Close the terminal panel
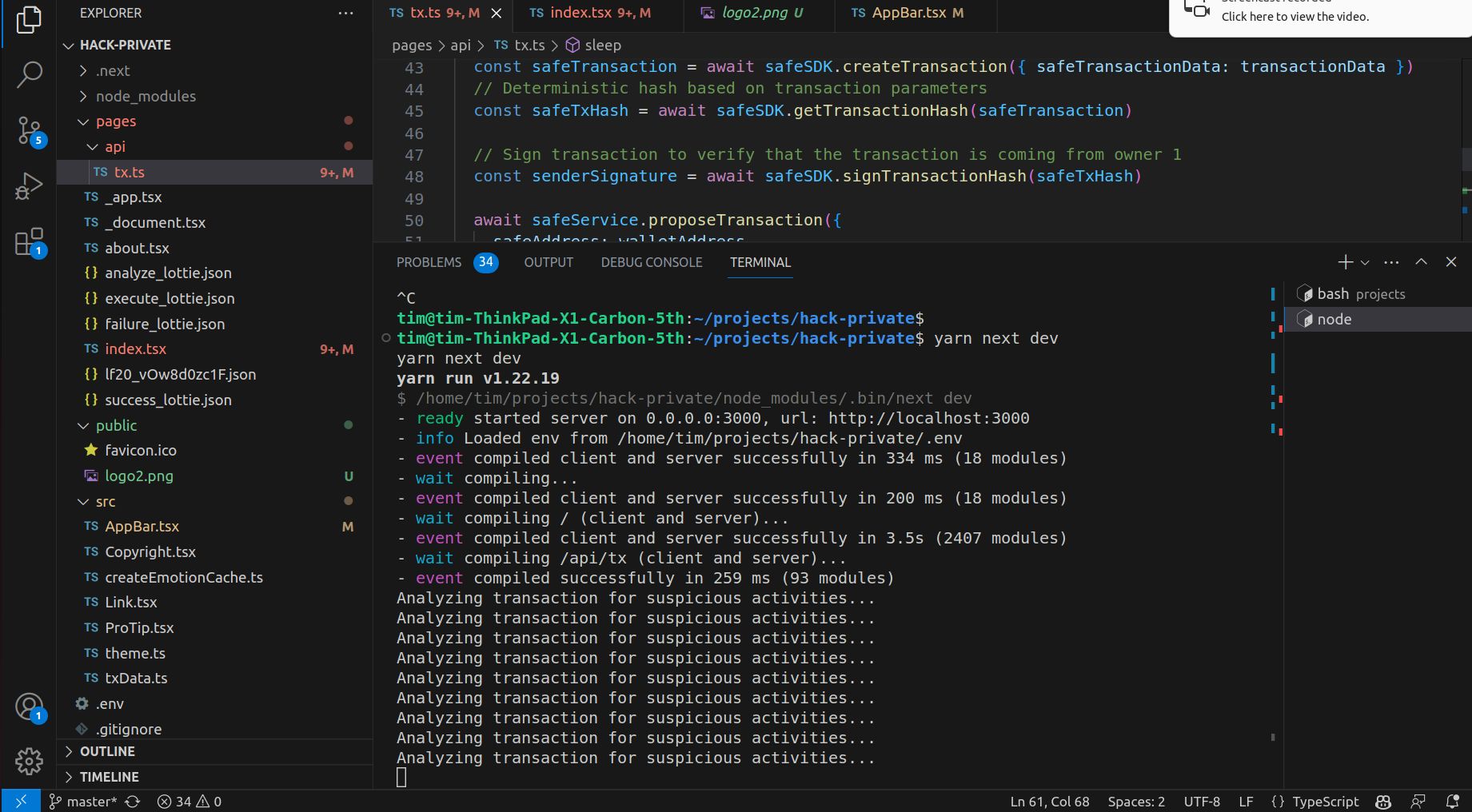 point(1451,262)
